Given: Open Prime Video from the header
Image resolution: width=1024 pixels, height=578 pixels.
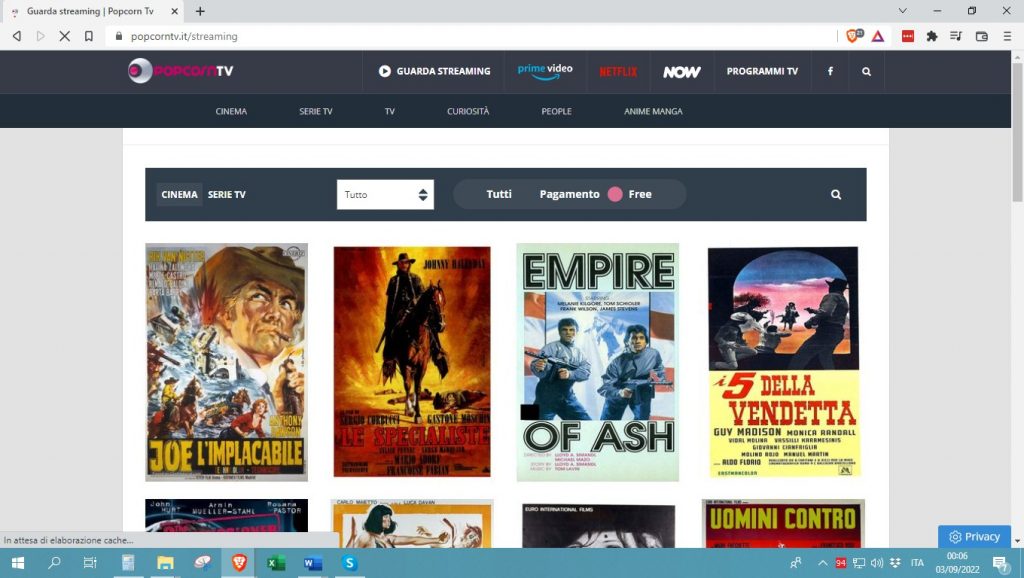Looking at the screenshot, I should pos(546,71).
